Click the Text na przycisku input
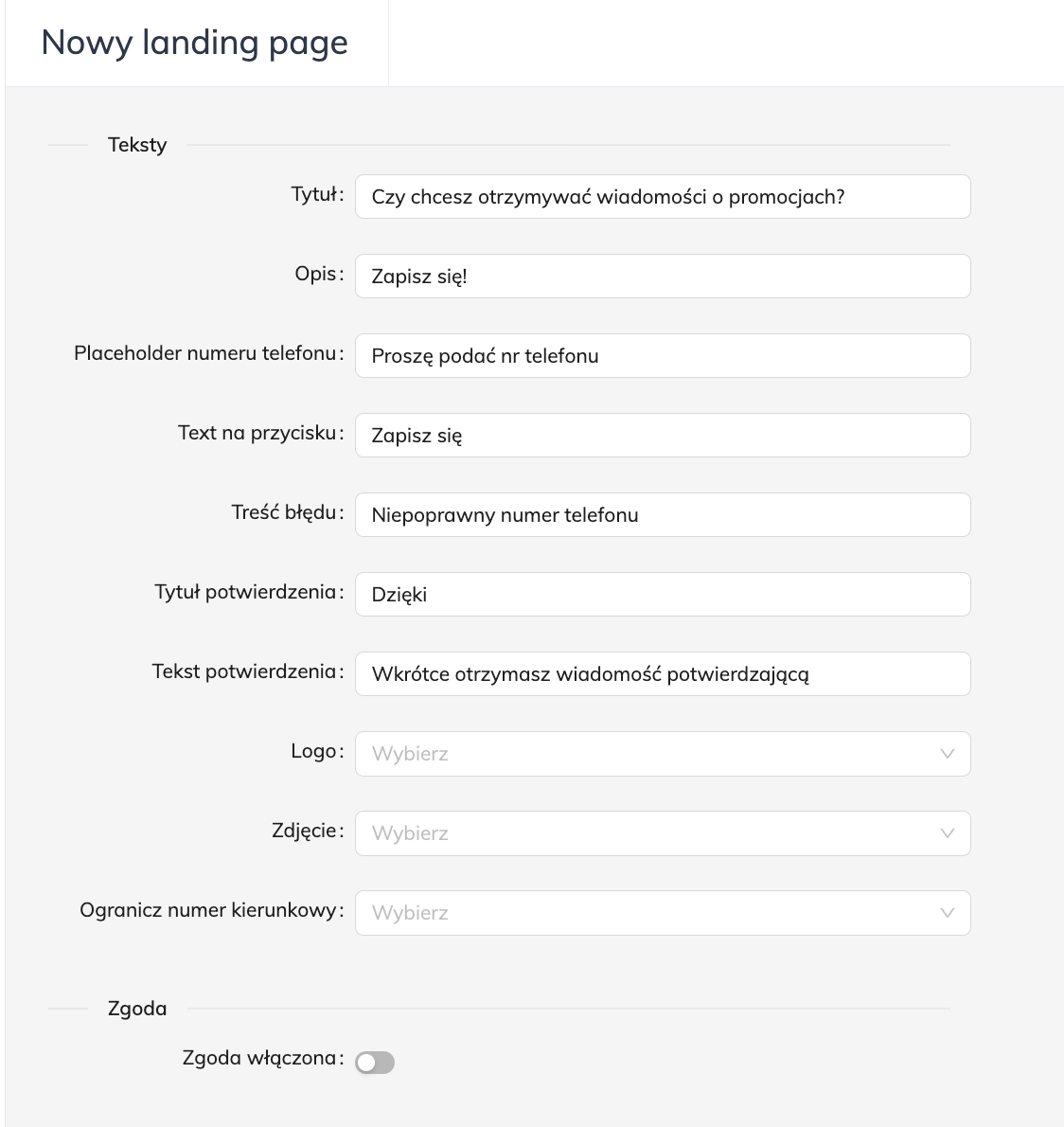The height and width of the screenshot is (1127, 1064). (x=663, y=436)
